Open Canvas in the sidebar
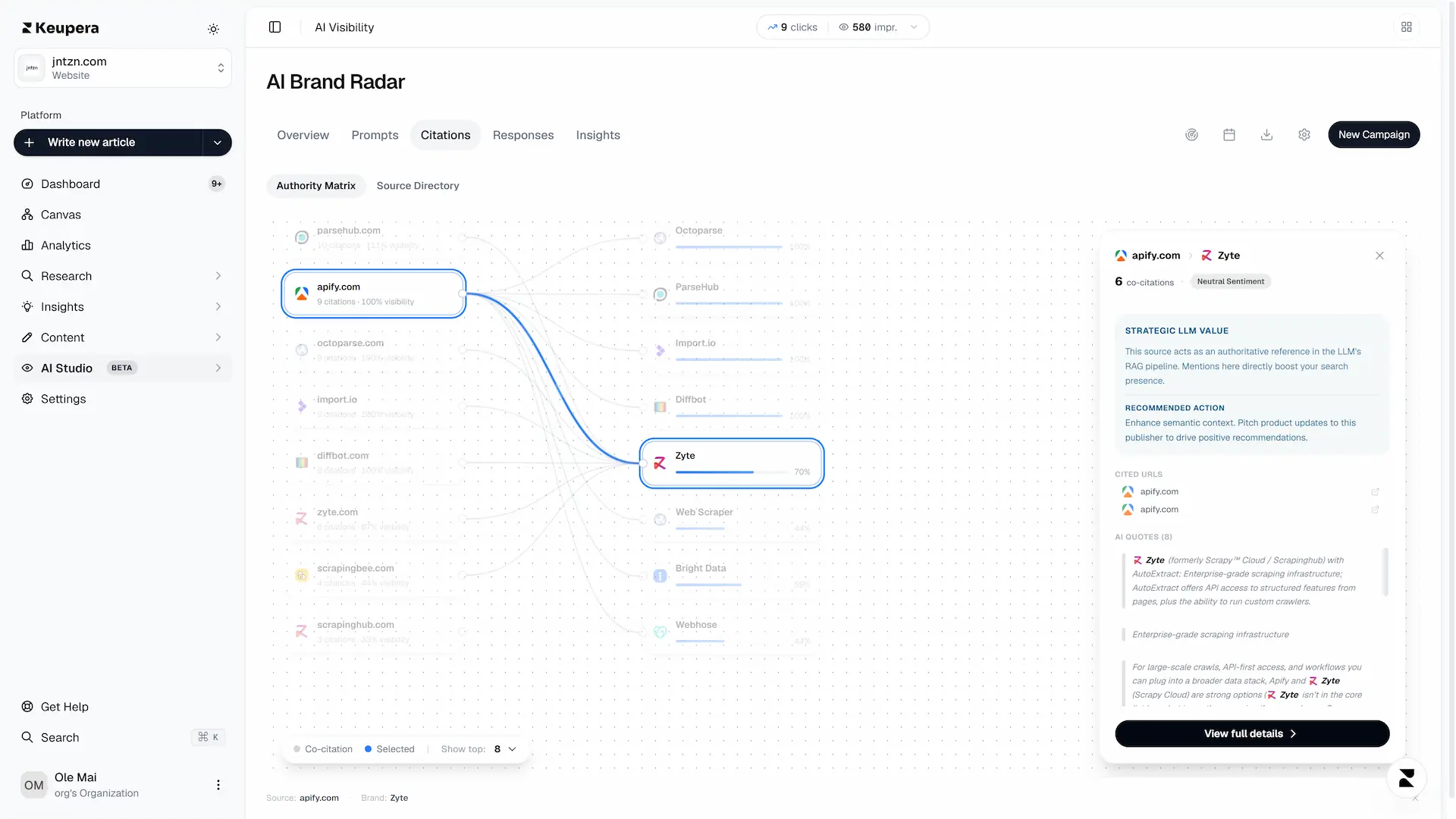Screen dimensions: 1456x819 pyautogui.click(x=122, y=215)
